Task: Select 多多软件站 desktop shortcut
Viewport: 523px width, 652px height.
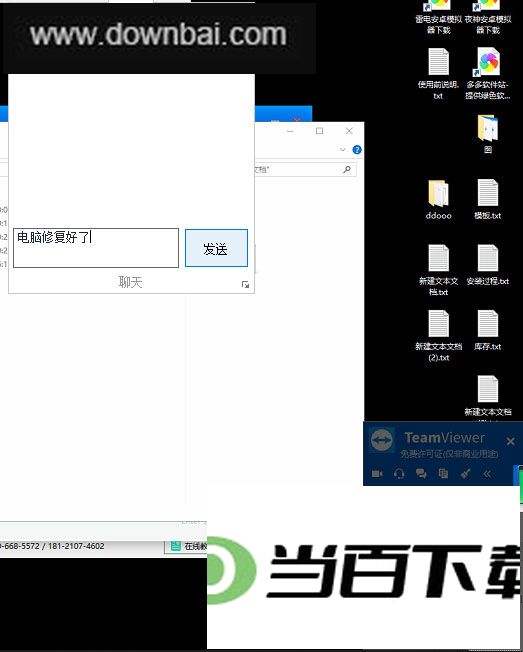Action: click(x=488, y=74)
